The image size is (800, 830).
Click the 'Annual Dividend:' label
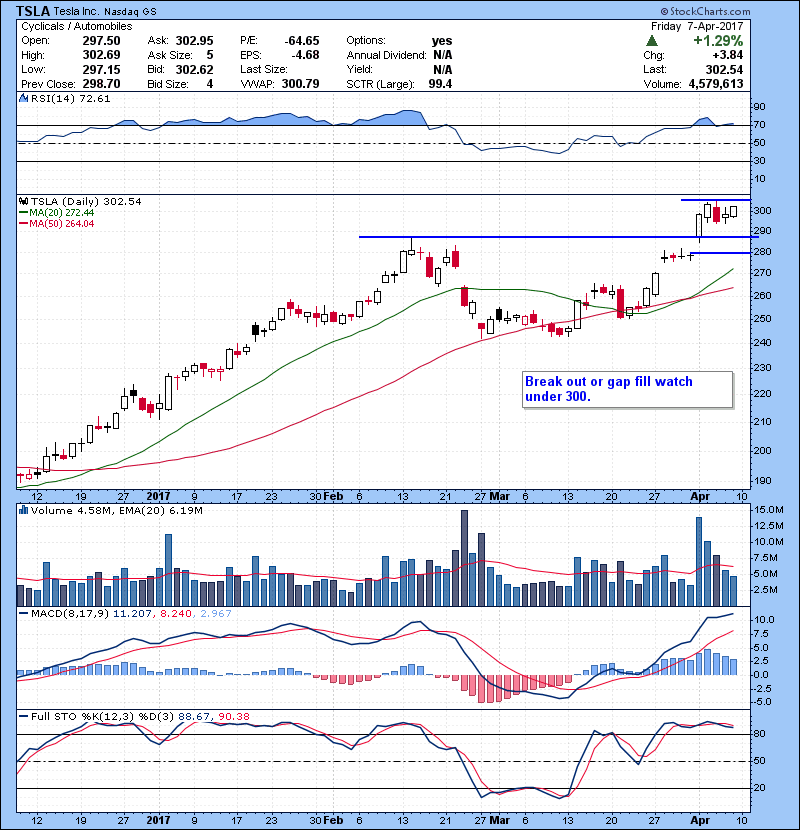coord(386,55)
